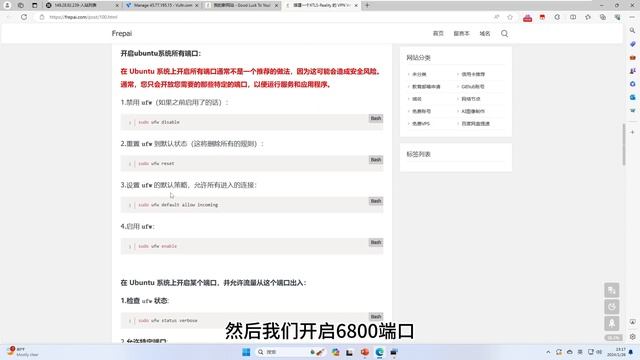Open the 信用卡推荐 category link
The width and height of the screenshot is (640, 360).
[473, 74]
